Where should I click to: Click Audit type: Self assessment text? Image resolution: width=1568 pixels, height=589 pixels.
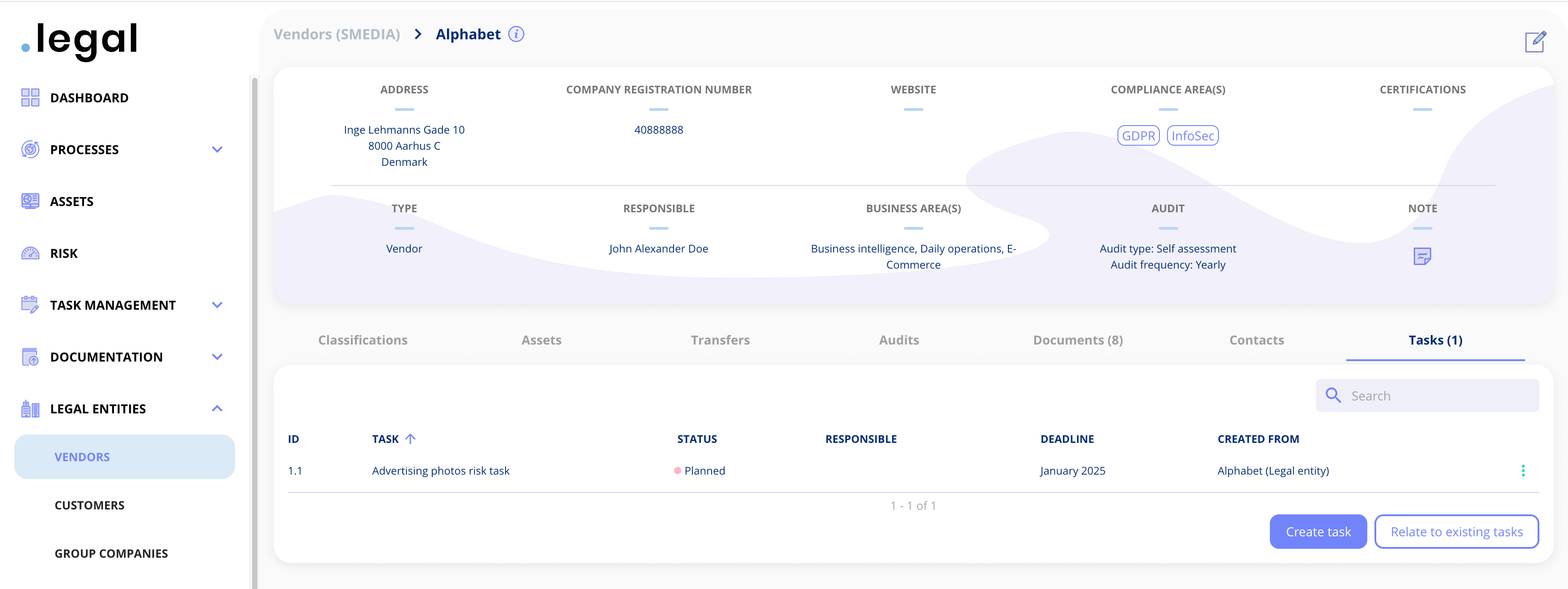[1168, 248]
